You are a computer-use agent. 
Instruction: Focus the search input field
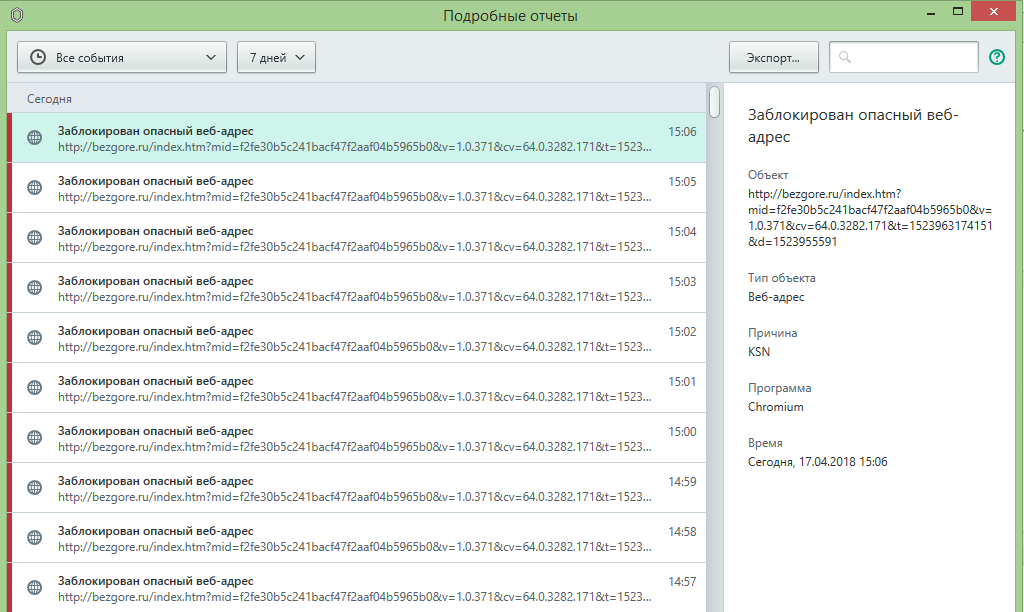click(x=912, y=58)
